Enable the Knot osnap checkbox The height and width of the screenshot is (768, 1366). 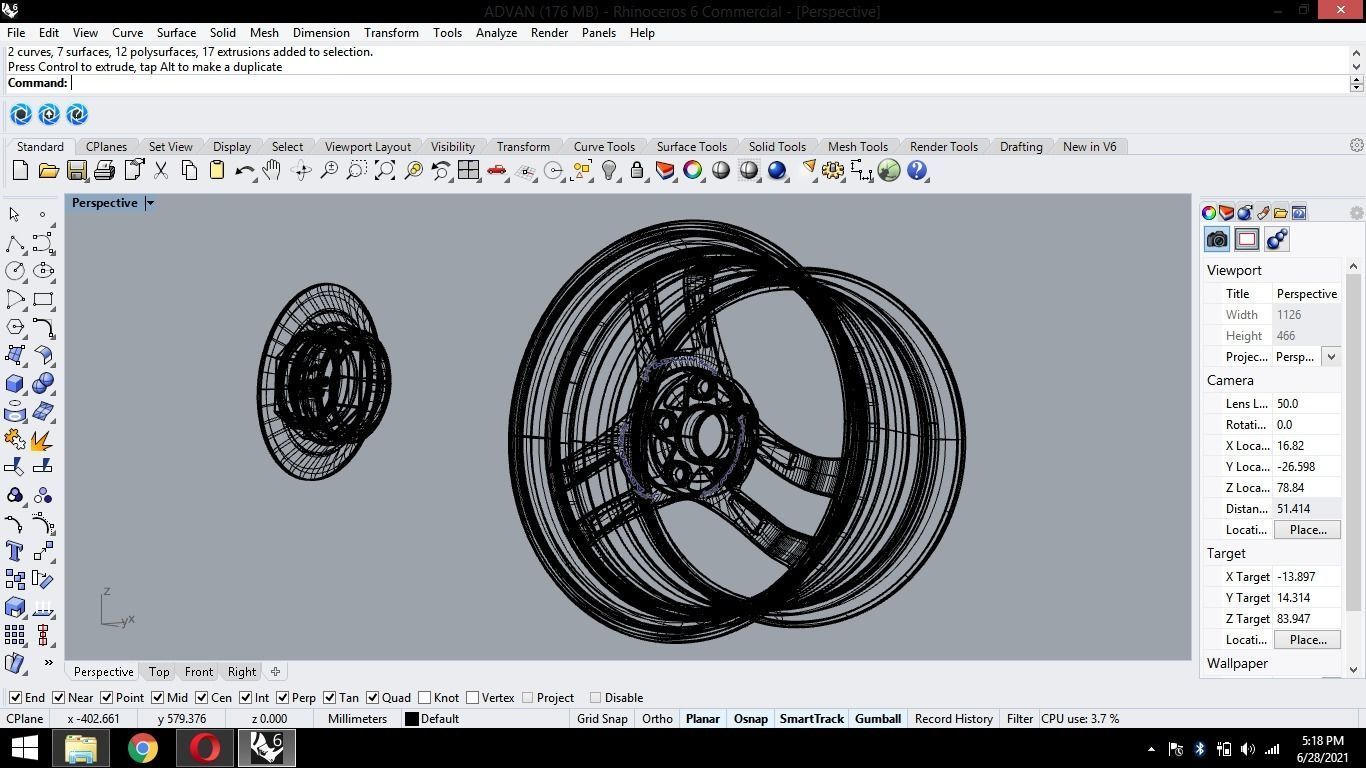[425, 698]
